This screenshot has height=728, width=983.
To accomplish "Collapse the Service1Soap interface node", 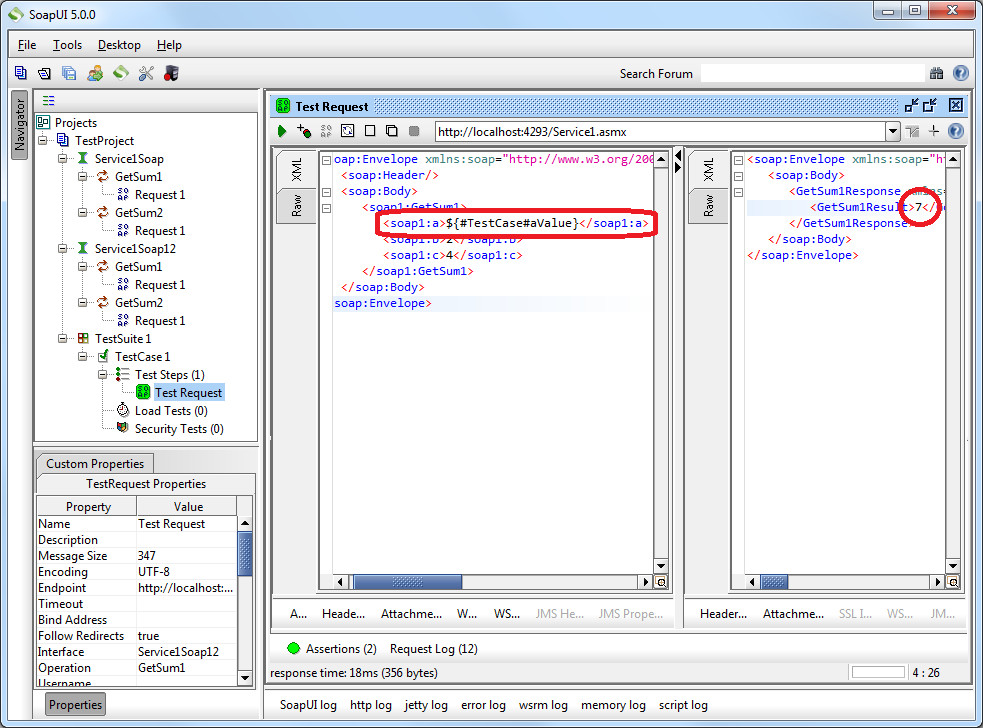I will pyautogui.click(x=62, y=159).
